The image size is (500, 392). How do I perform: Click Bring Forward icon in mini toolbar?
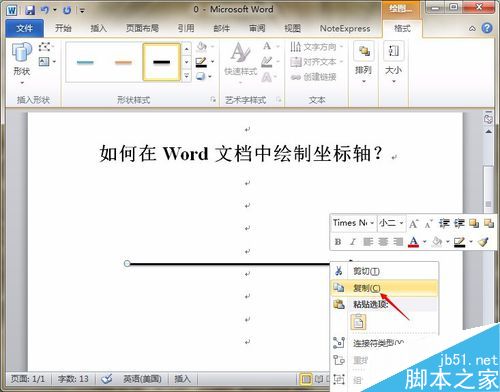pos(474,223)
